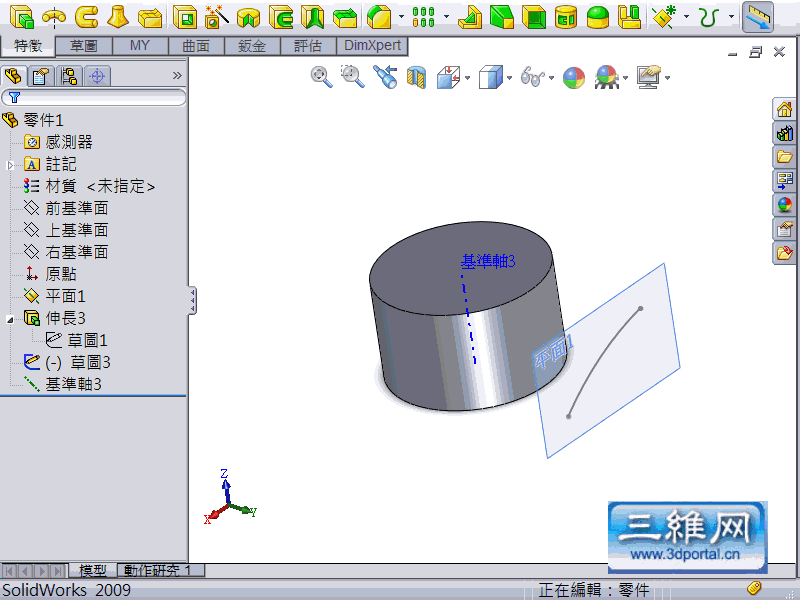Select the Dome tool
Viewport: 800px width, 600px height.
coord(597,17)
